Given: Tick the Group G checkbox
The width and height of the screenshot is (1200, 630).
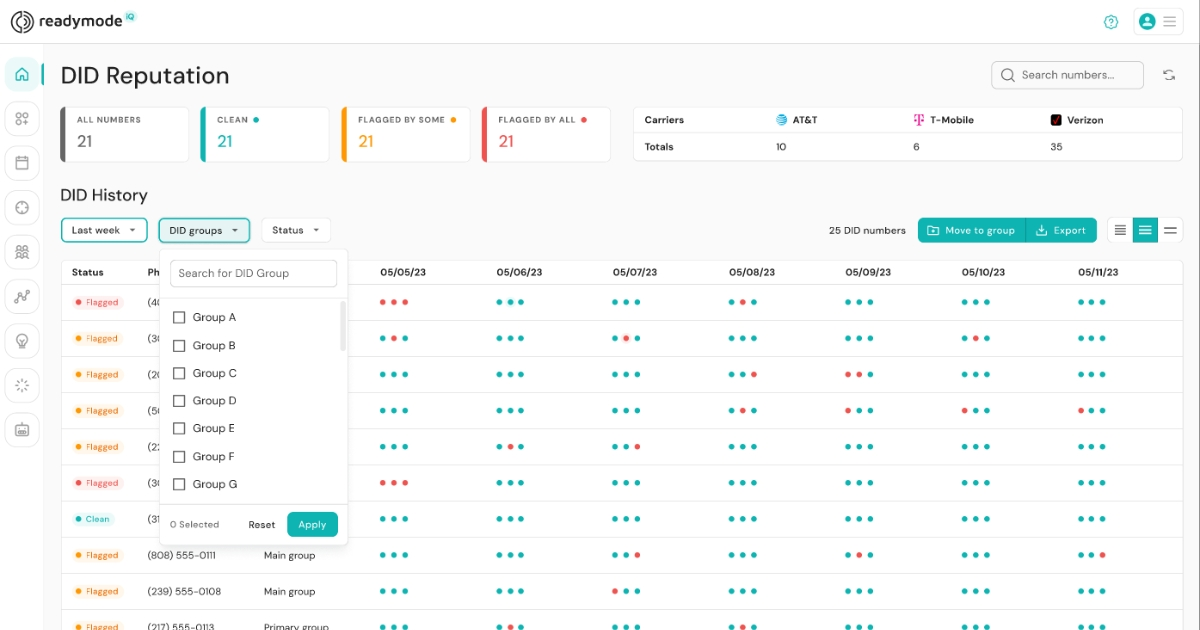Looking at the screenshot, I should 179,484.
